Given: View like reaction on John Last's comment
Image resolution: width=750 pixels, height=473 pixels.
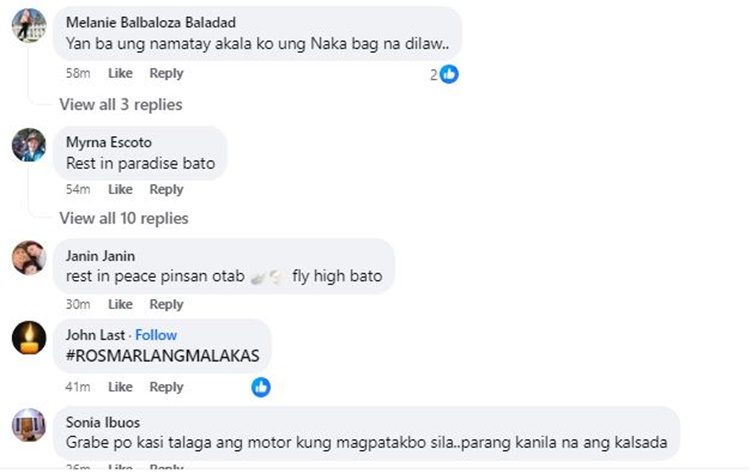Looking at the screenshot, I should pyautogui.click(x=261, y=387).
